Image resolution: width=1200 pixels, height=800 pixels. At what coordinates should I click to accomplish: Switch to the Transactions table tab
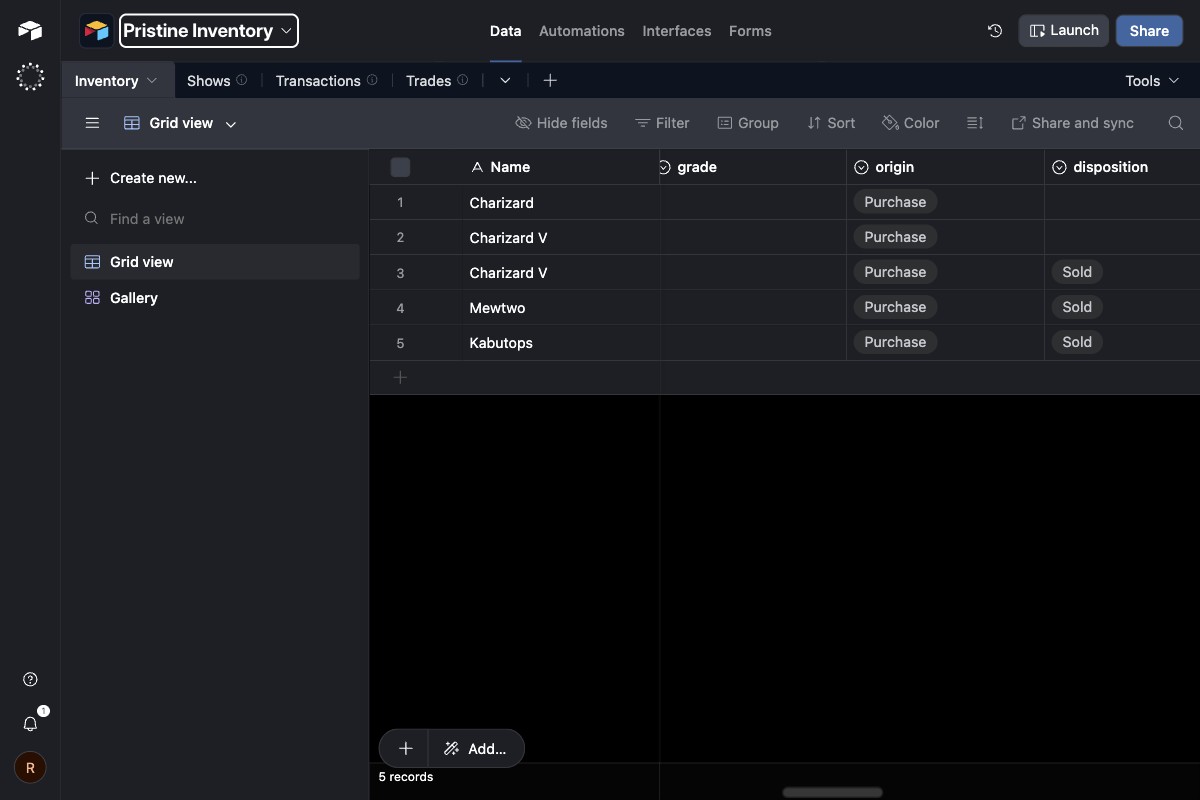[318, 81]
